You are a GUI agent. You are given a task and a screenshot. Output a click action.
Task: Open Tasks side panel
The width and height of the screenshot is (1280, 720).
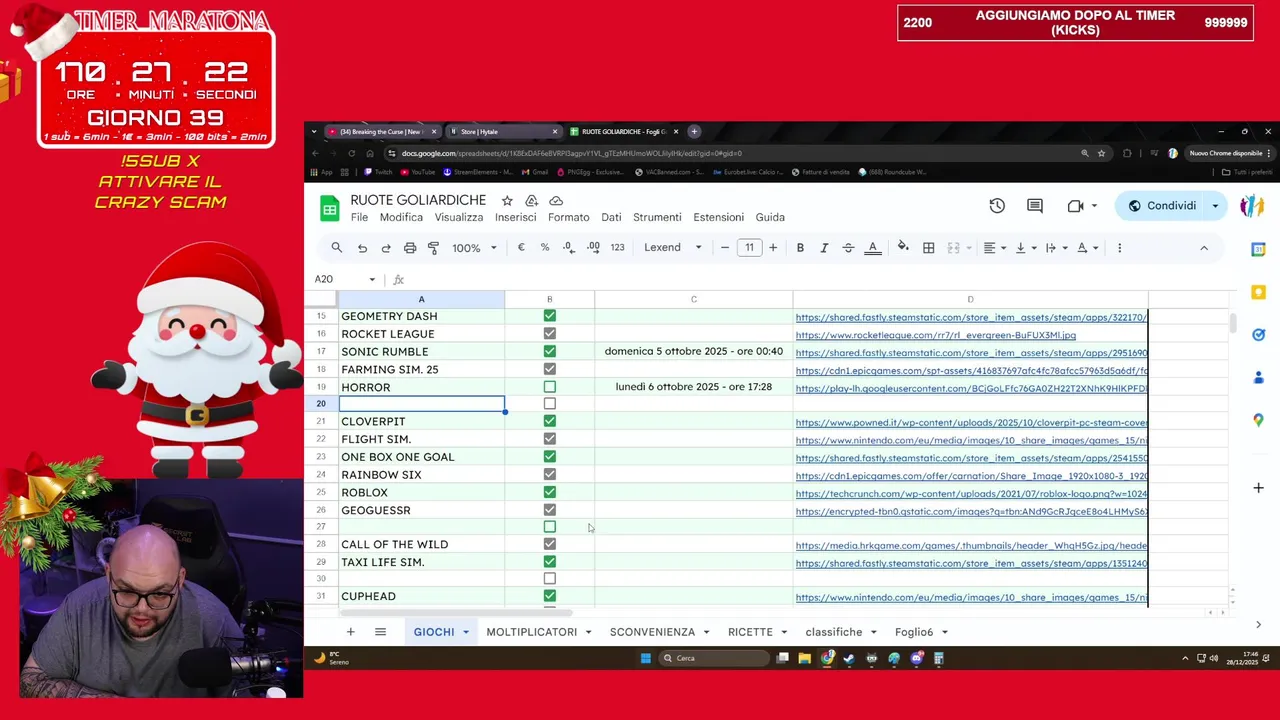1258,335
